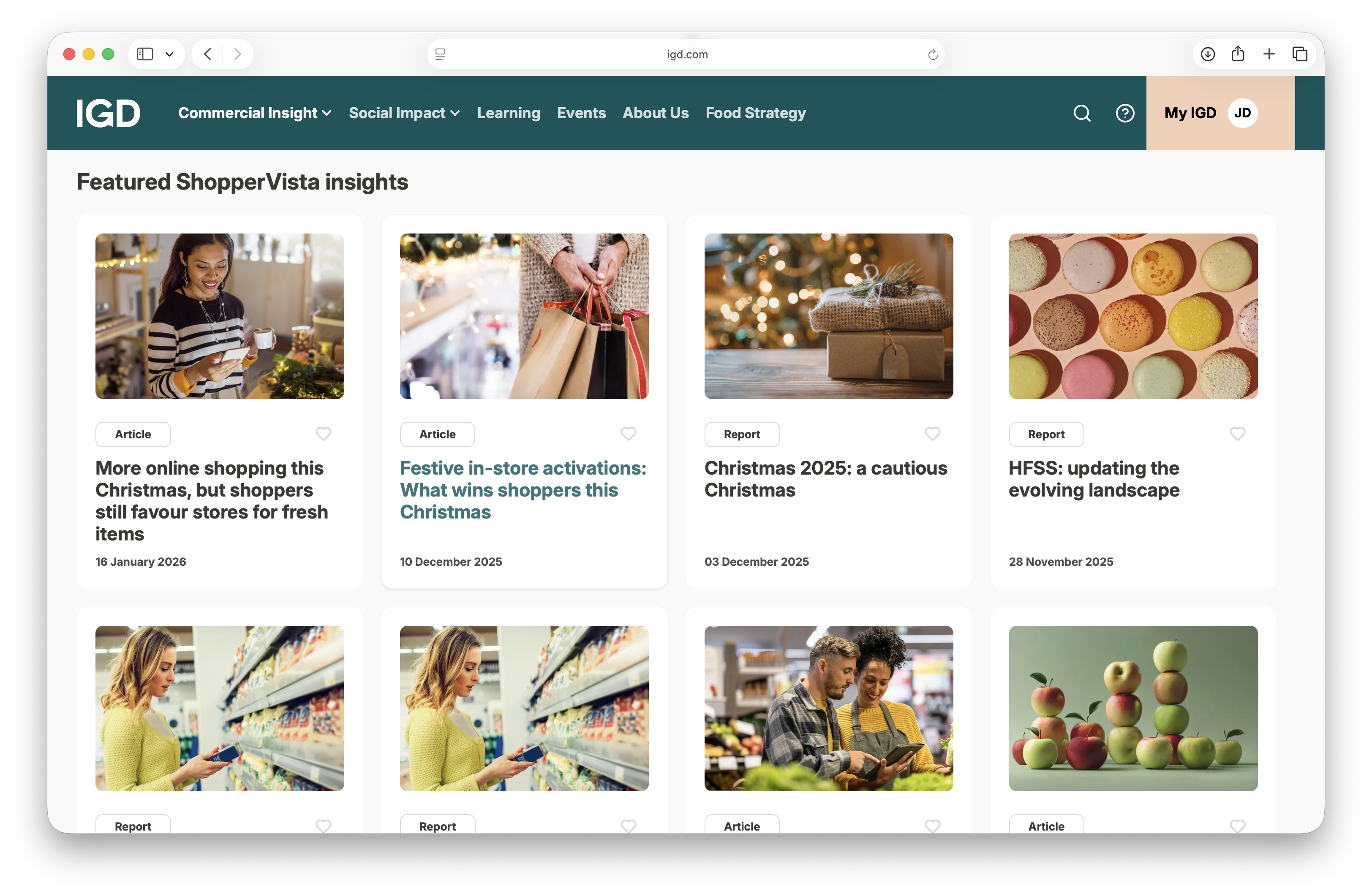Go to Food Strategy page
1372x896 pixels.
755,113
